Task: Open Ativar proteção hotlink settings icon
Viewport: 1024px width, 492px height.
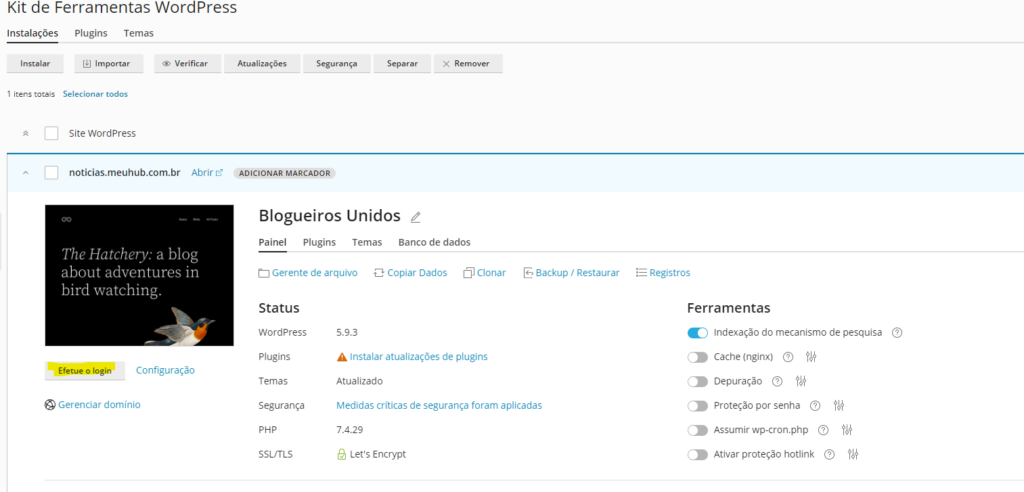Action: coord(853,454)
